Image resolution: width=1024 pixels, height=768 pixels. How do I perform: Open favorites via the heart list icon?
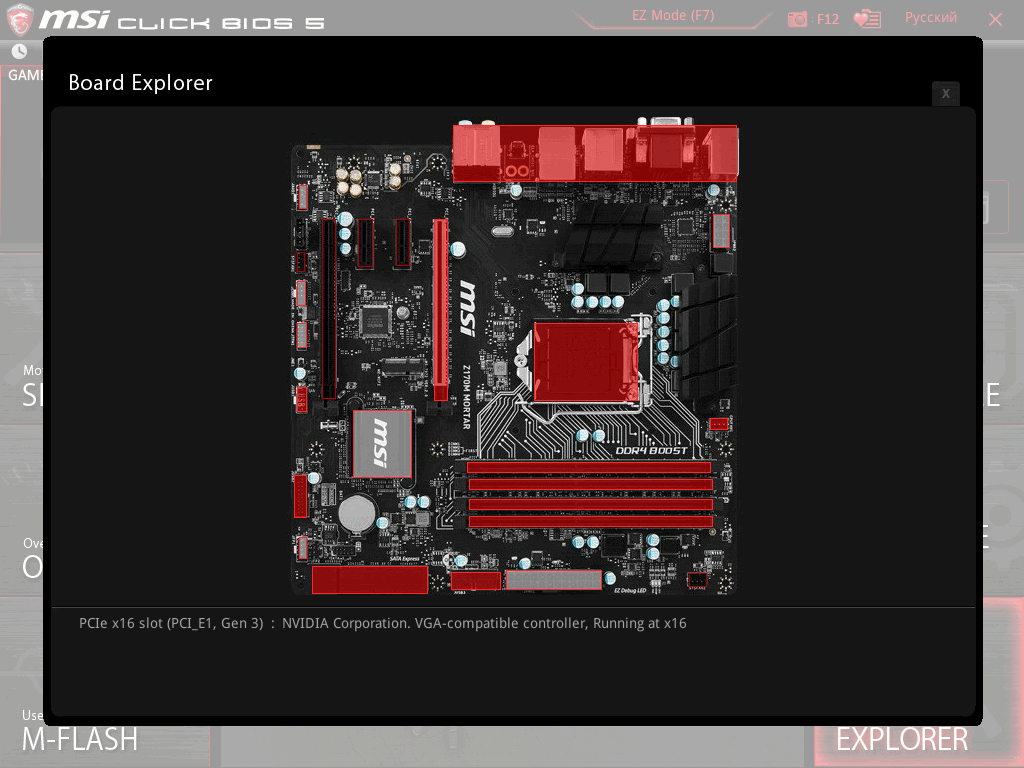[867, 19]
